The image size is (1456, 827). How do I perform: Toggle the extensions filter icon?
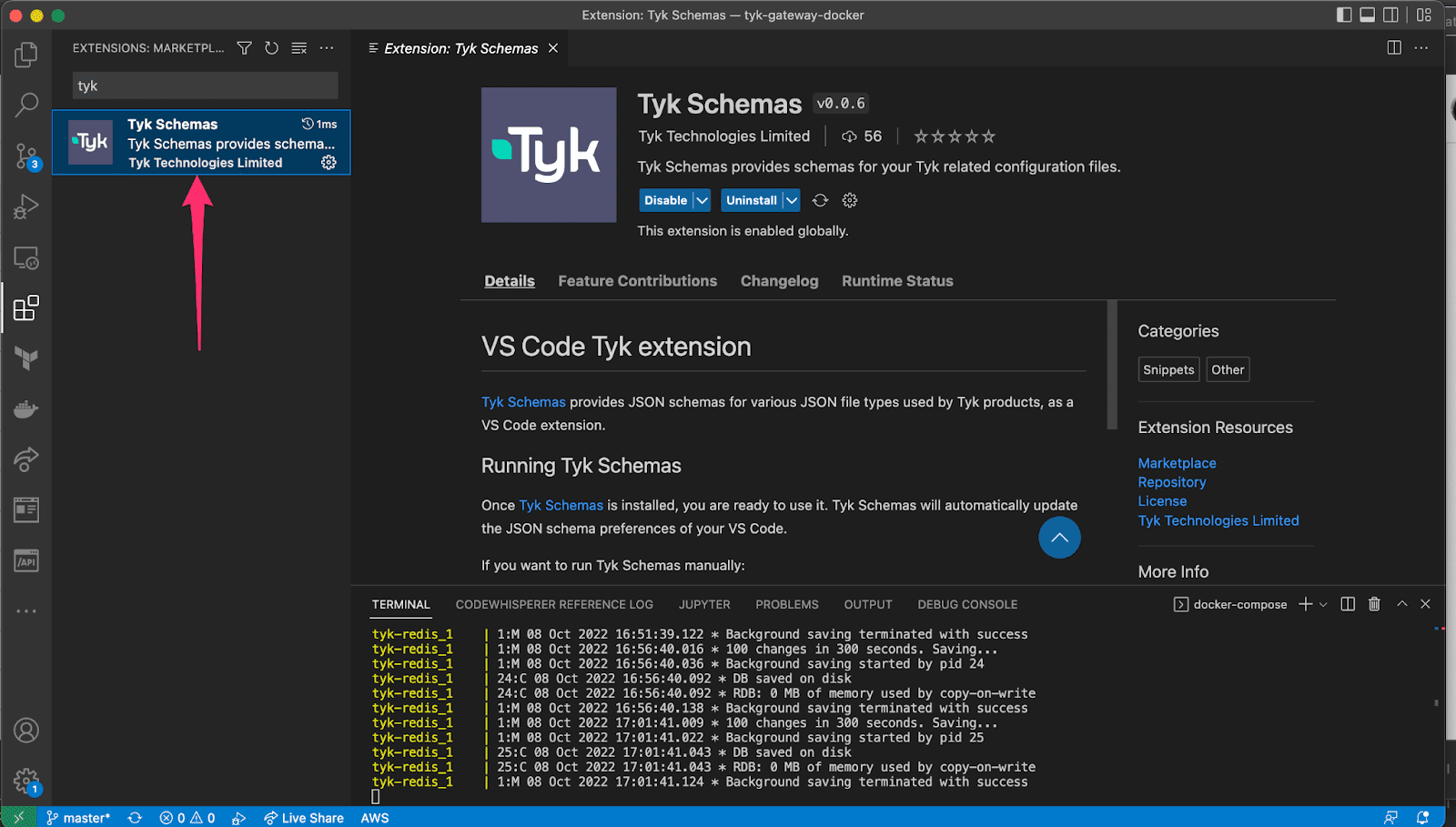pyautogui.click(x=244, y=48)
